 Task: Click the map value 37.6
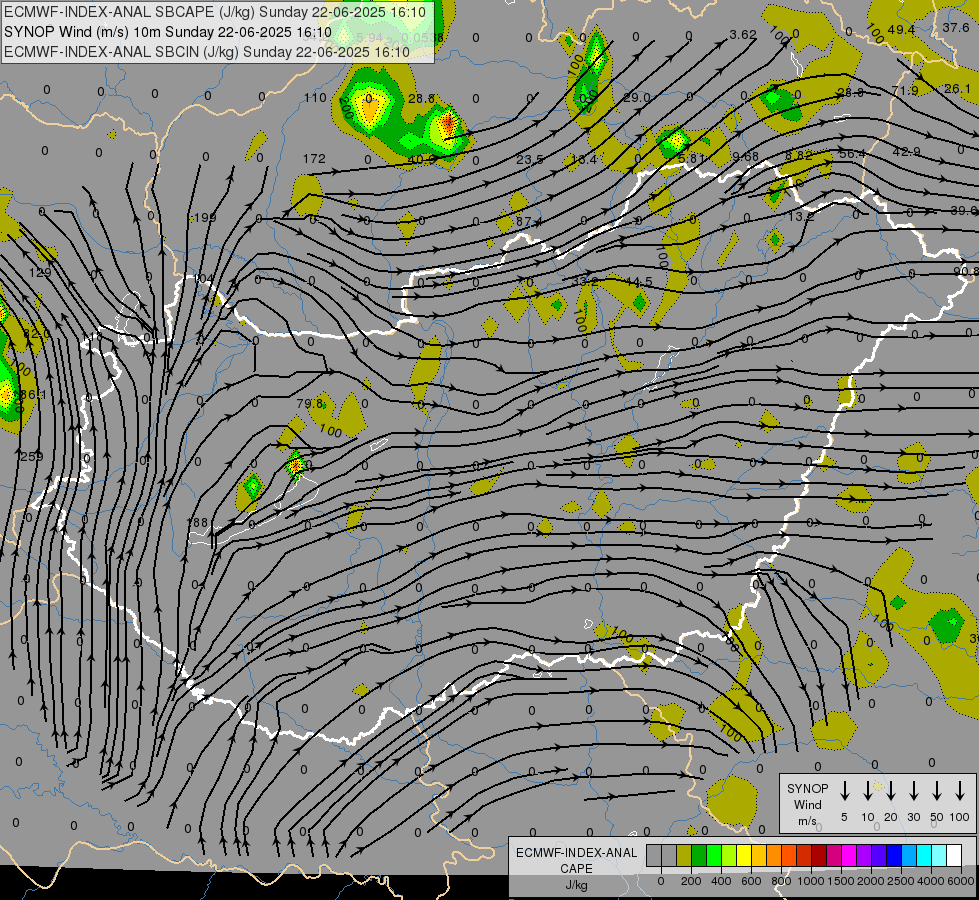click(956, 27)
